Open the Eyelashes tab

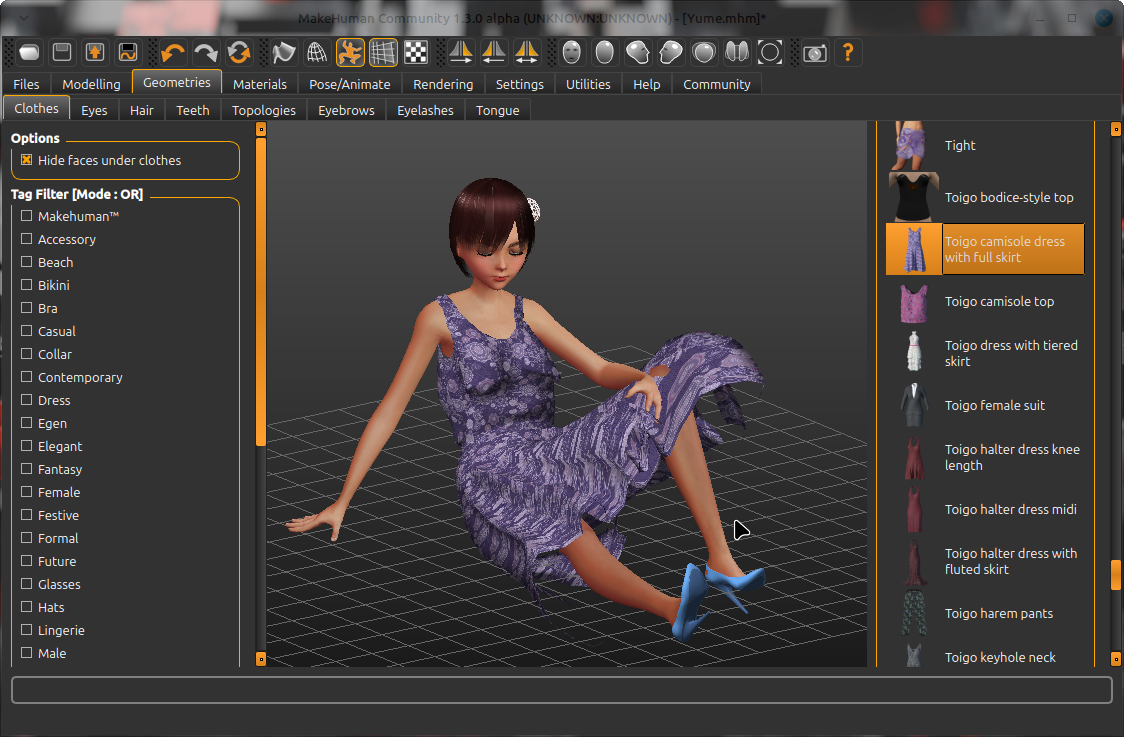tap(425, 110)
